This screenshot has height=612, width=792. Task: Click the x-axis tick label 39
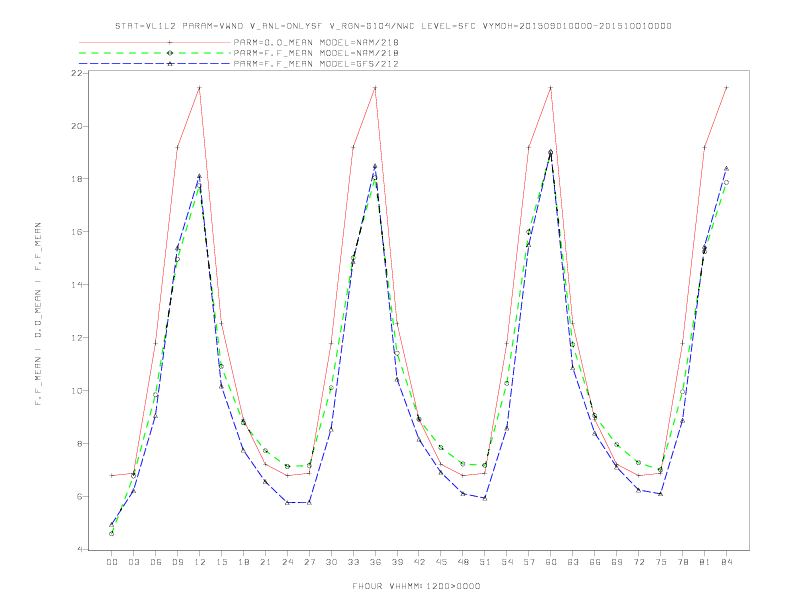click(397, 562)
